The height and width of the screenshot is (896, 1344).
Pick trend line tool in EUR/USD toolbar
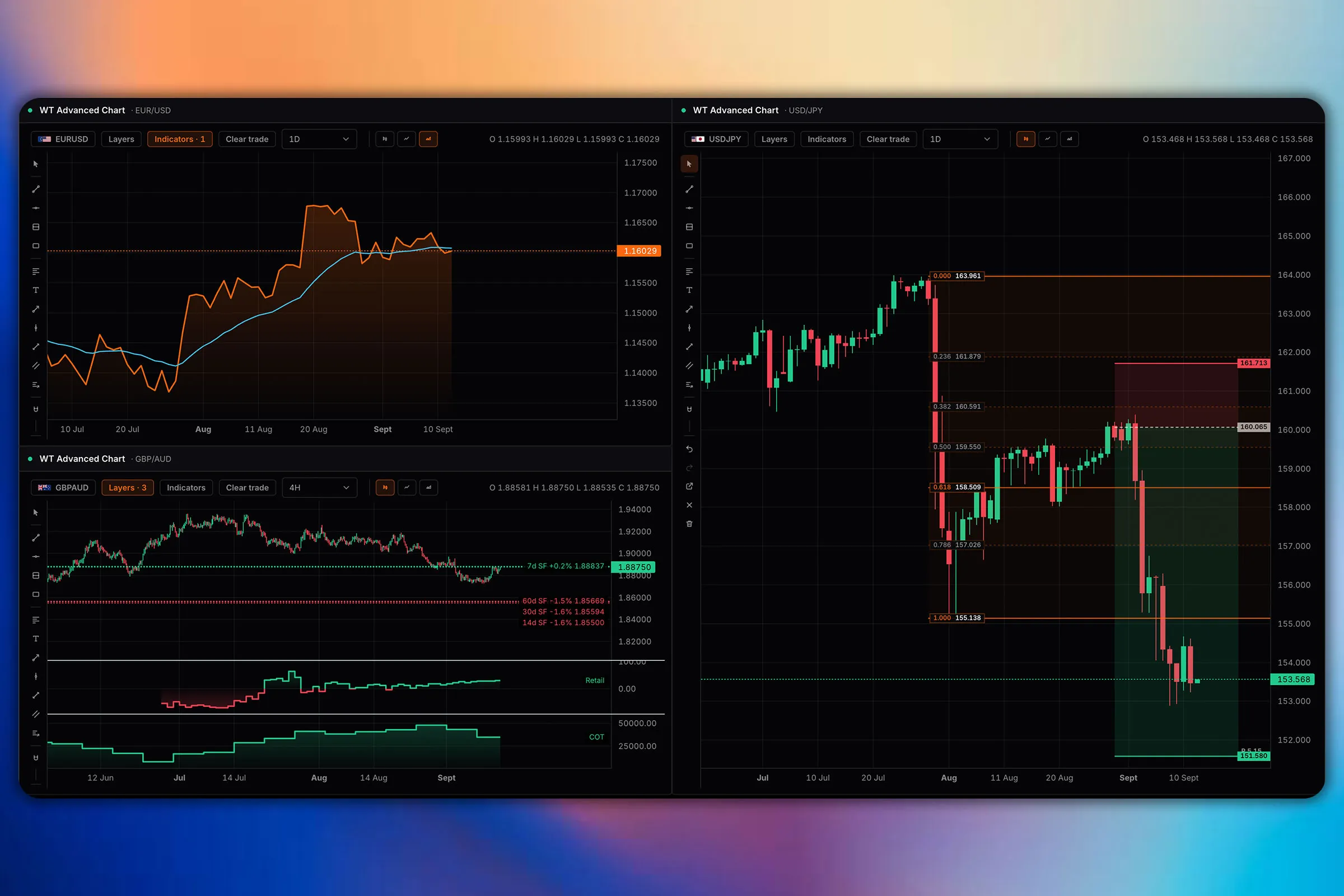35,189
